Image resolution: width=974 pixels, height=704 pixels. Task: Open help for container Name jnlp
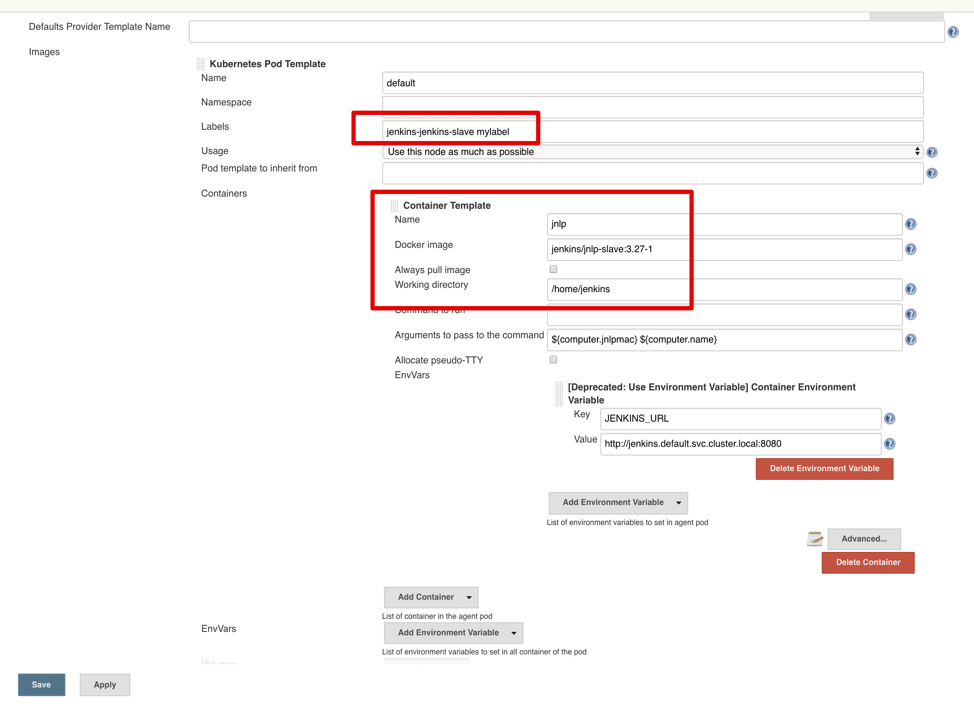click(x=911, y=224)
